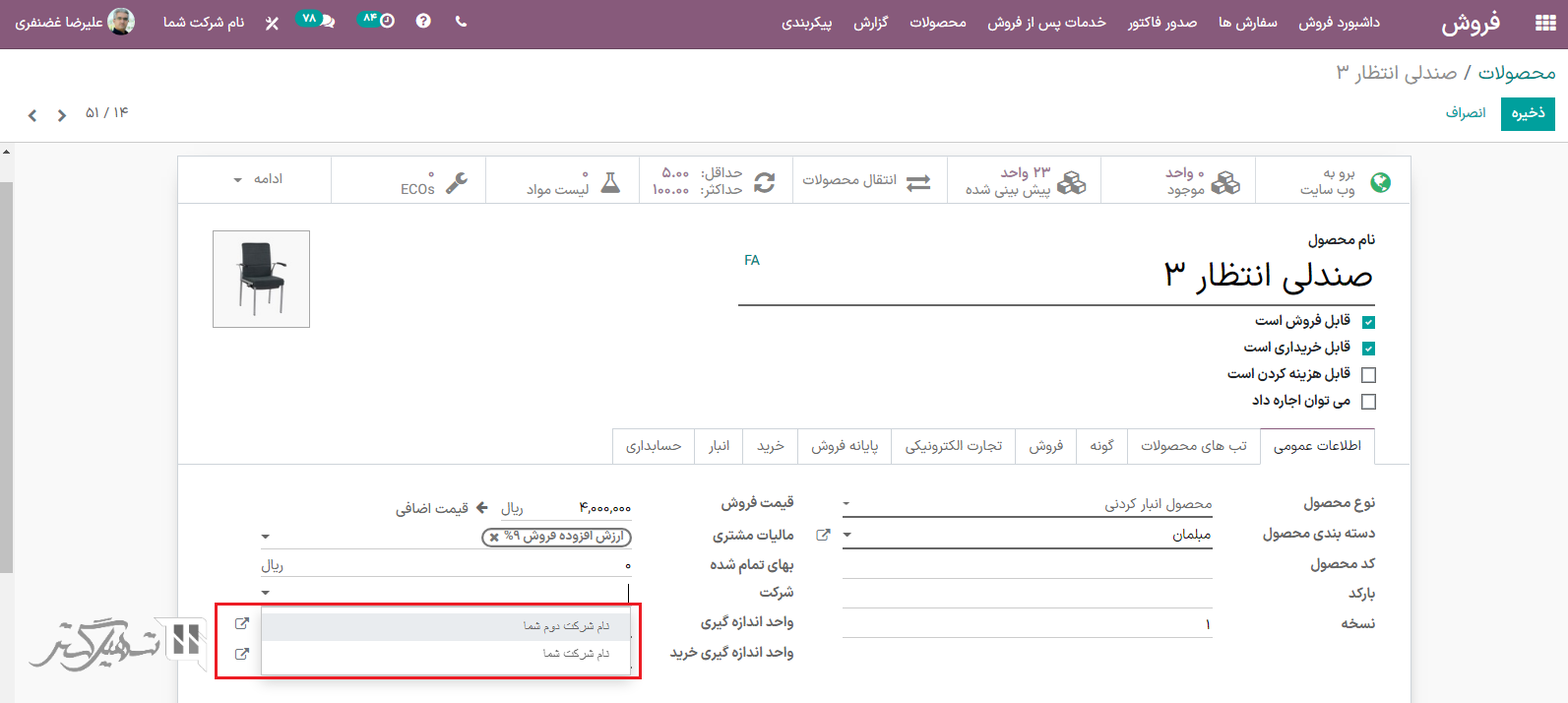The image size is (1568, 703).
Task: Click the debug tools wrench-cross icon
Action: 272,23
